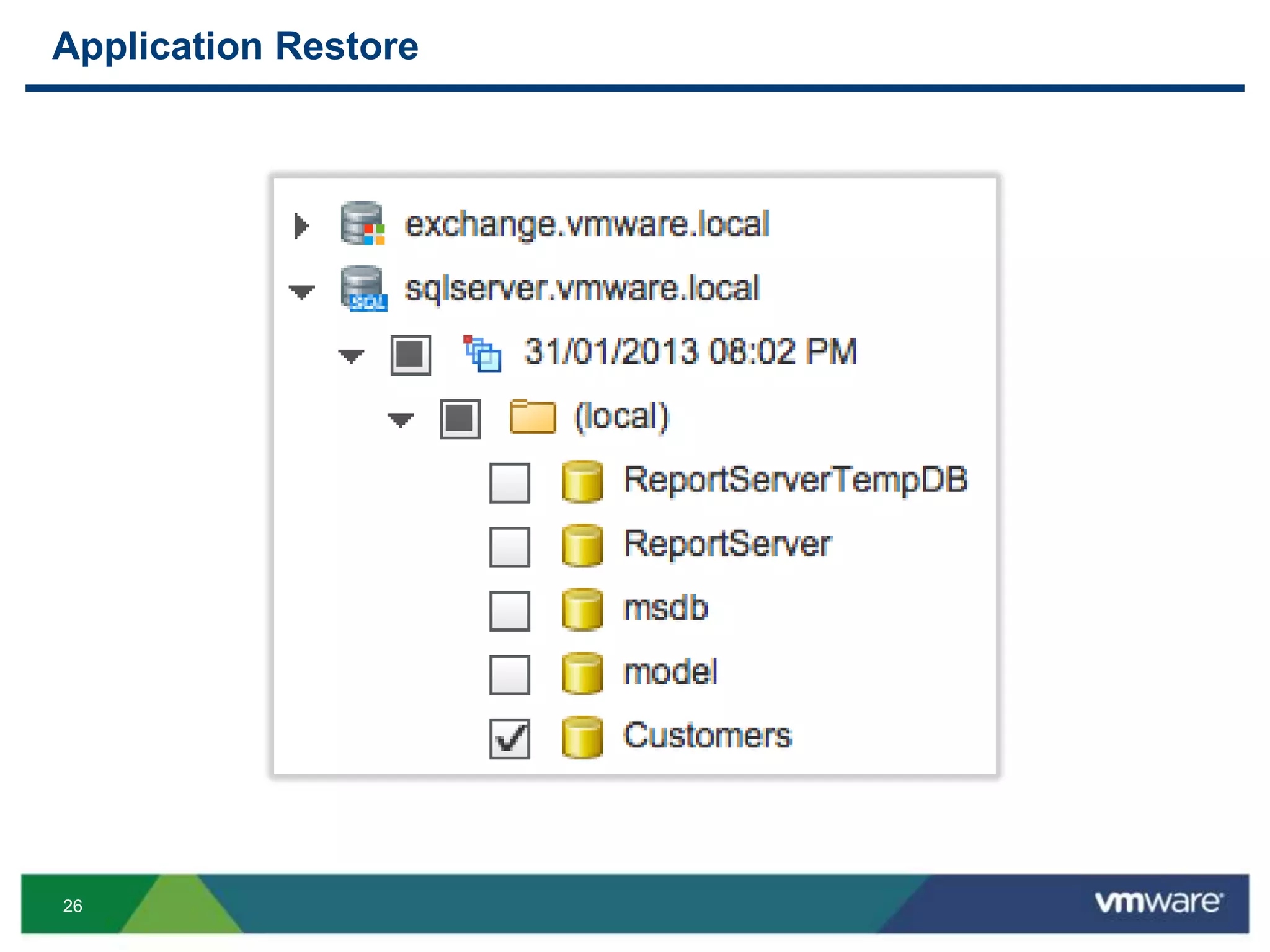Uncheck the Customers database checkbox
Screen dimensions: 1270x952
(x=510, y=738)
